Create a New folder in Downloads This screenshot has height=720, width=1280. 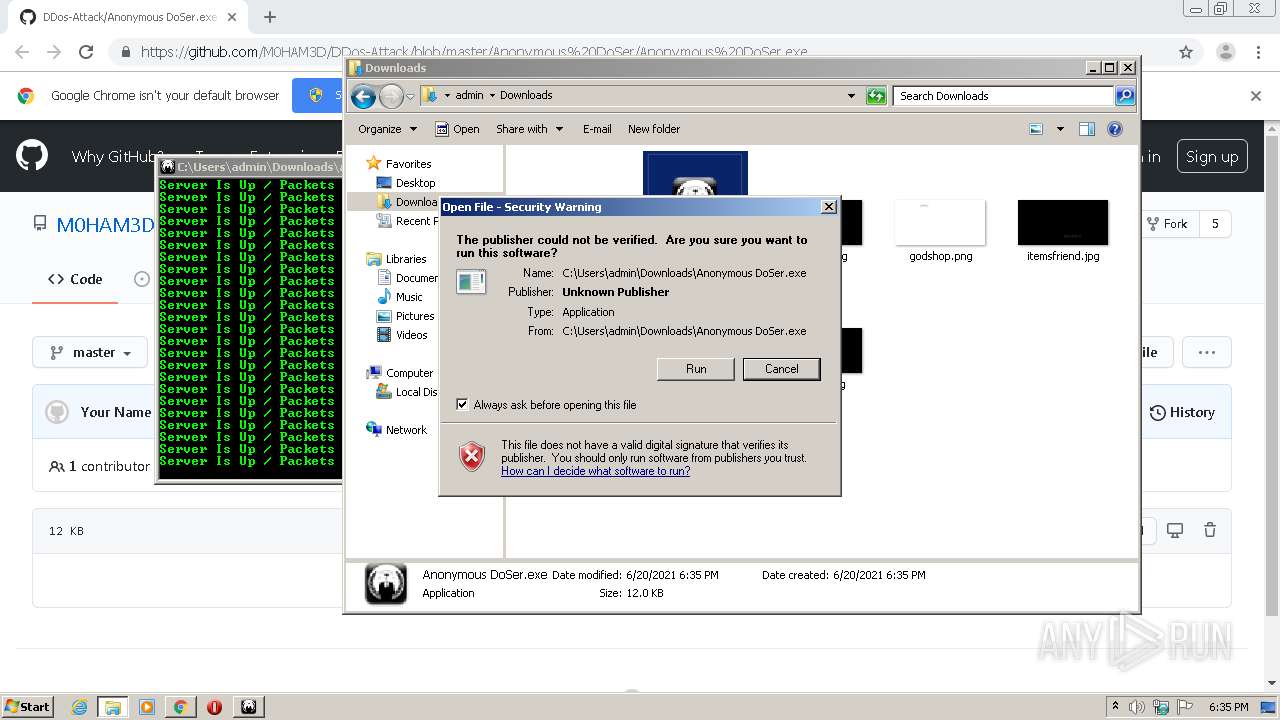[654, 129]
